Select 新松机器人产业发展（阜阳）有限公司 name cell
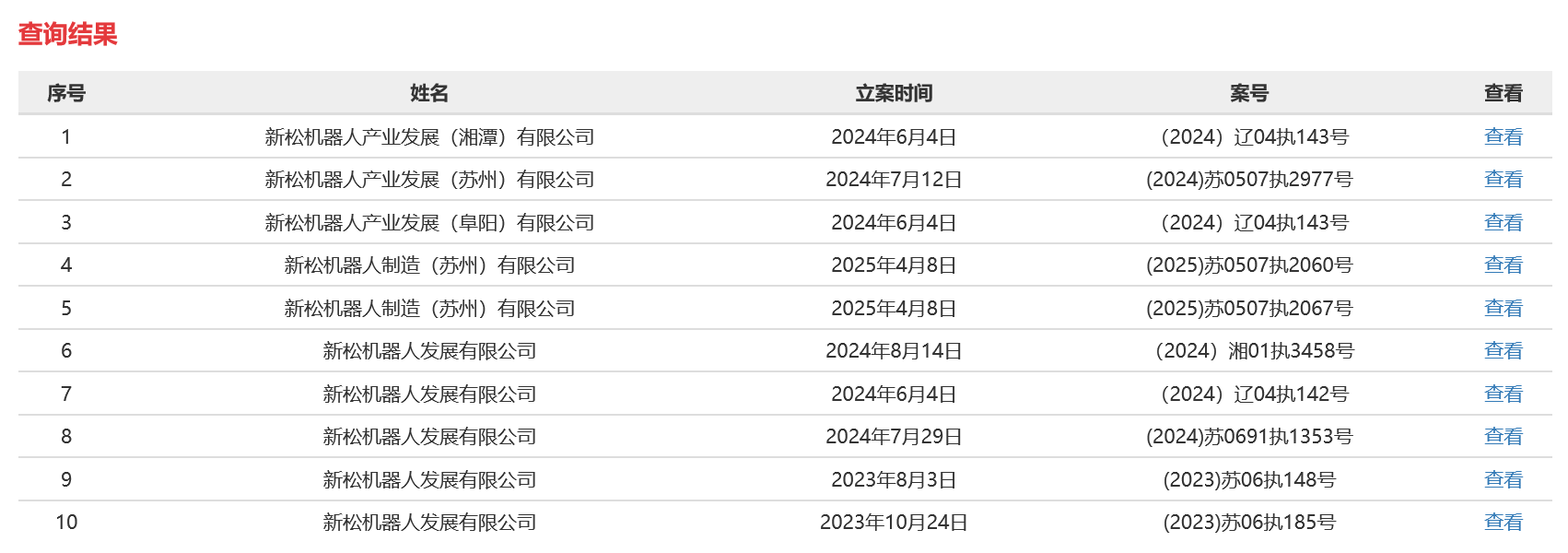 (429, 222)
